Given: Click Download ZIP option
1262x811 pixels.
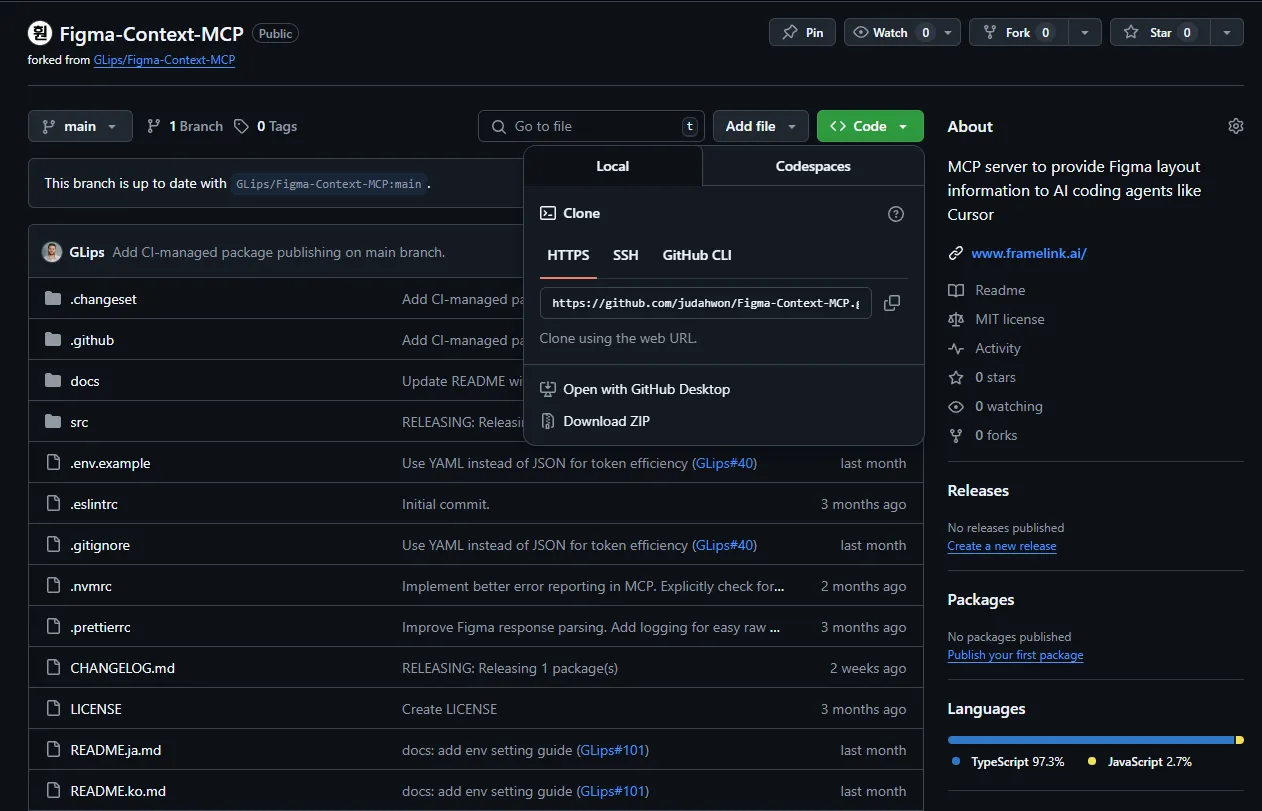Looking at the screenshot, I should [606, 421].
